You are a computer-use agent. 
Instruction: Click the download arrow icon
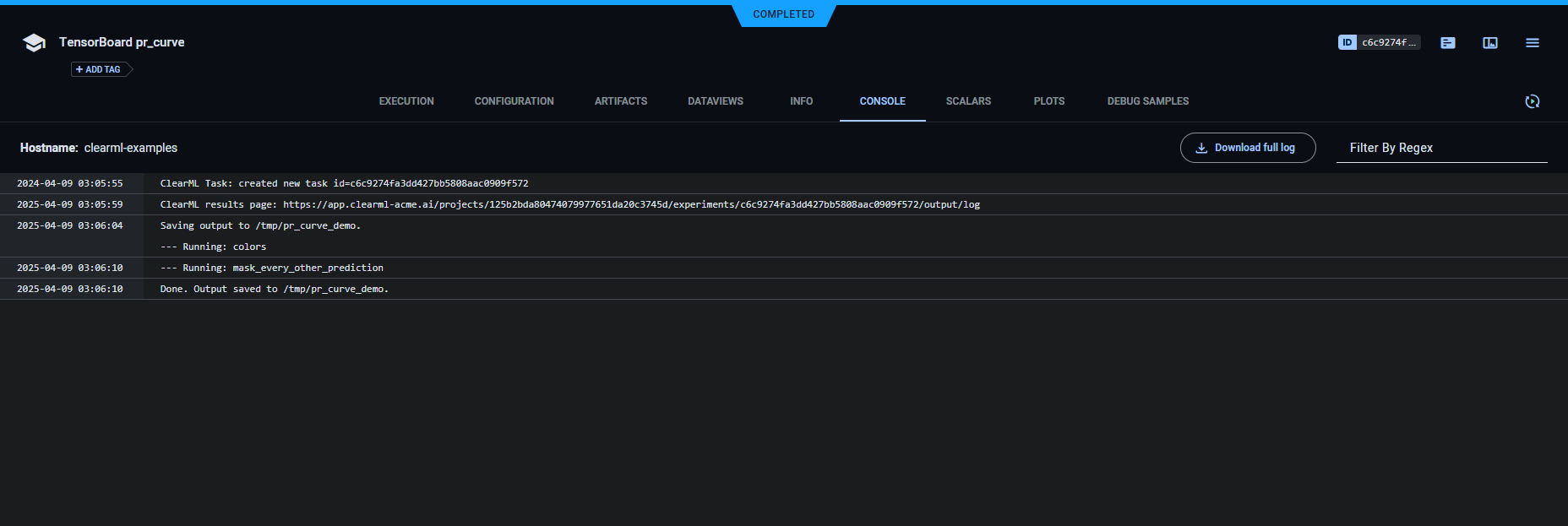tap(1200, 148)
